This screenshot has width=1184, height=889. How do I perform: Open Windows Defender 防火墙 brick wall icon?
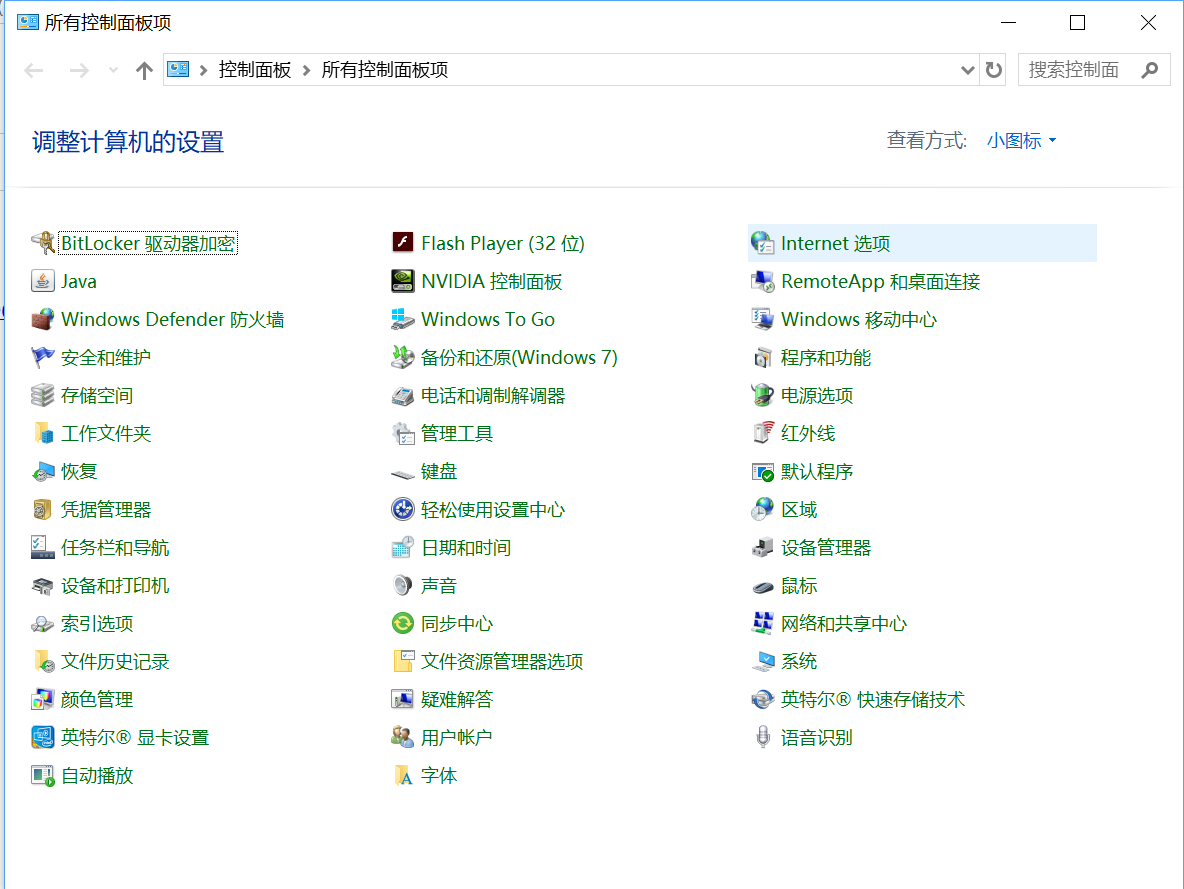tap(42, 319)
